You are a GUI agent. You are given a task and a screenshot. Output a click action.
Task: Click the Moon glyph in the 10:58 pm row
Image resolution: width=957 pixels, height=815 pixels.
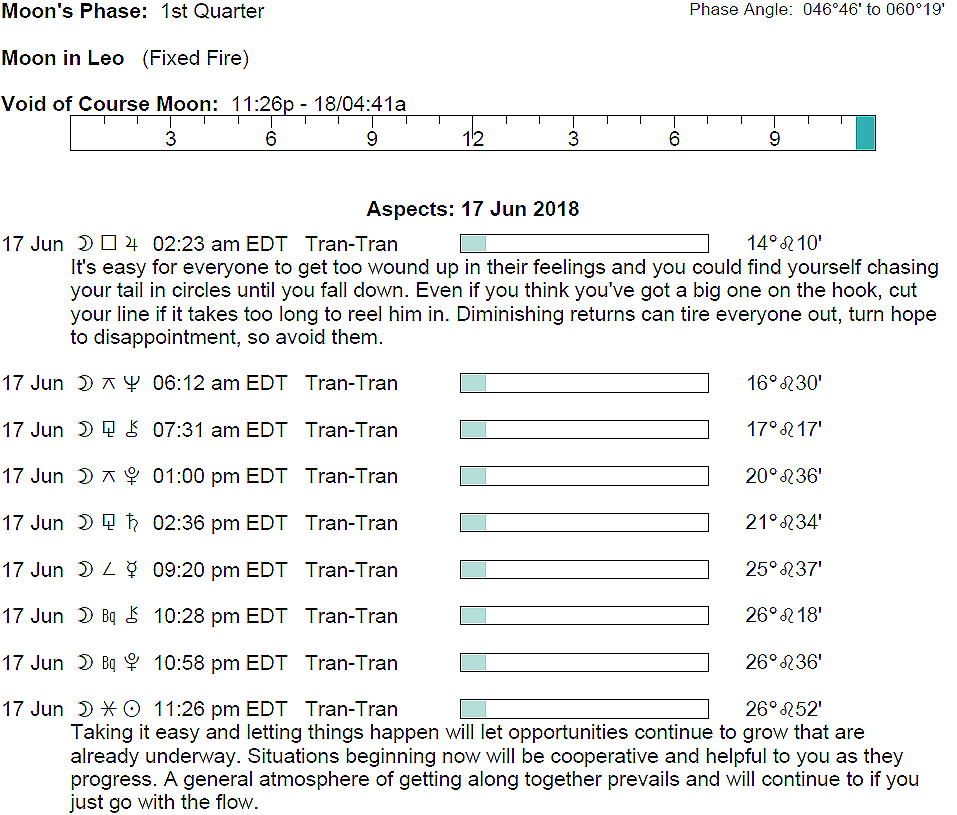85,663
